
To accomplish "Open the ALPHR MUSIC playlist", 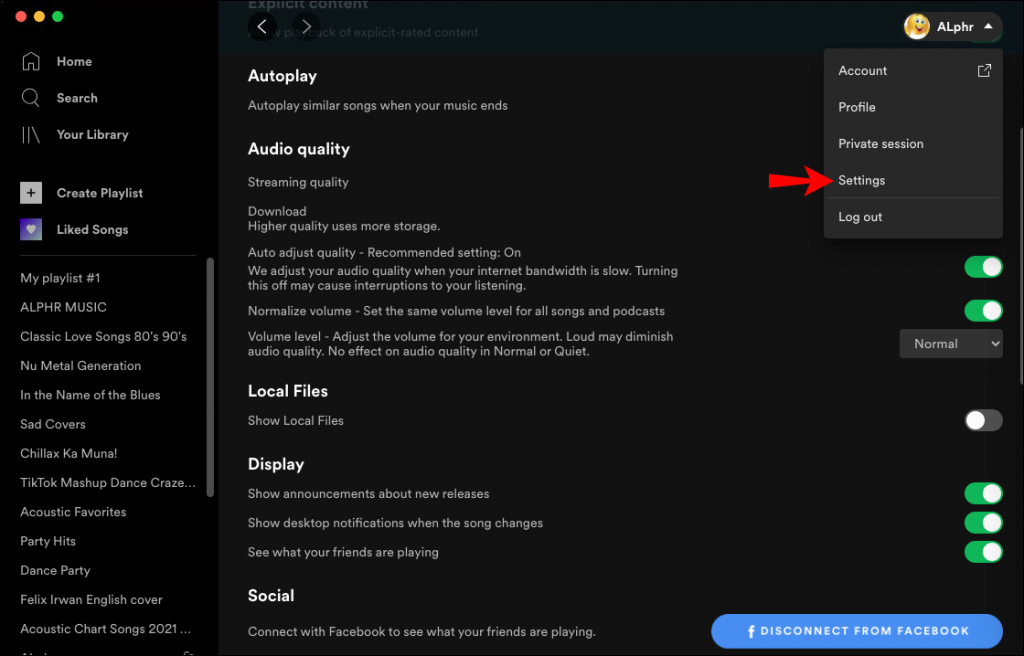I will tap(65, 307).
